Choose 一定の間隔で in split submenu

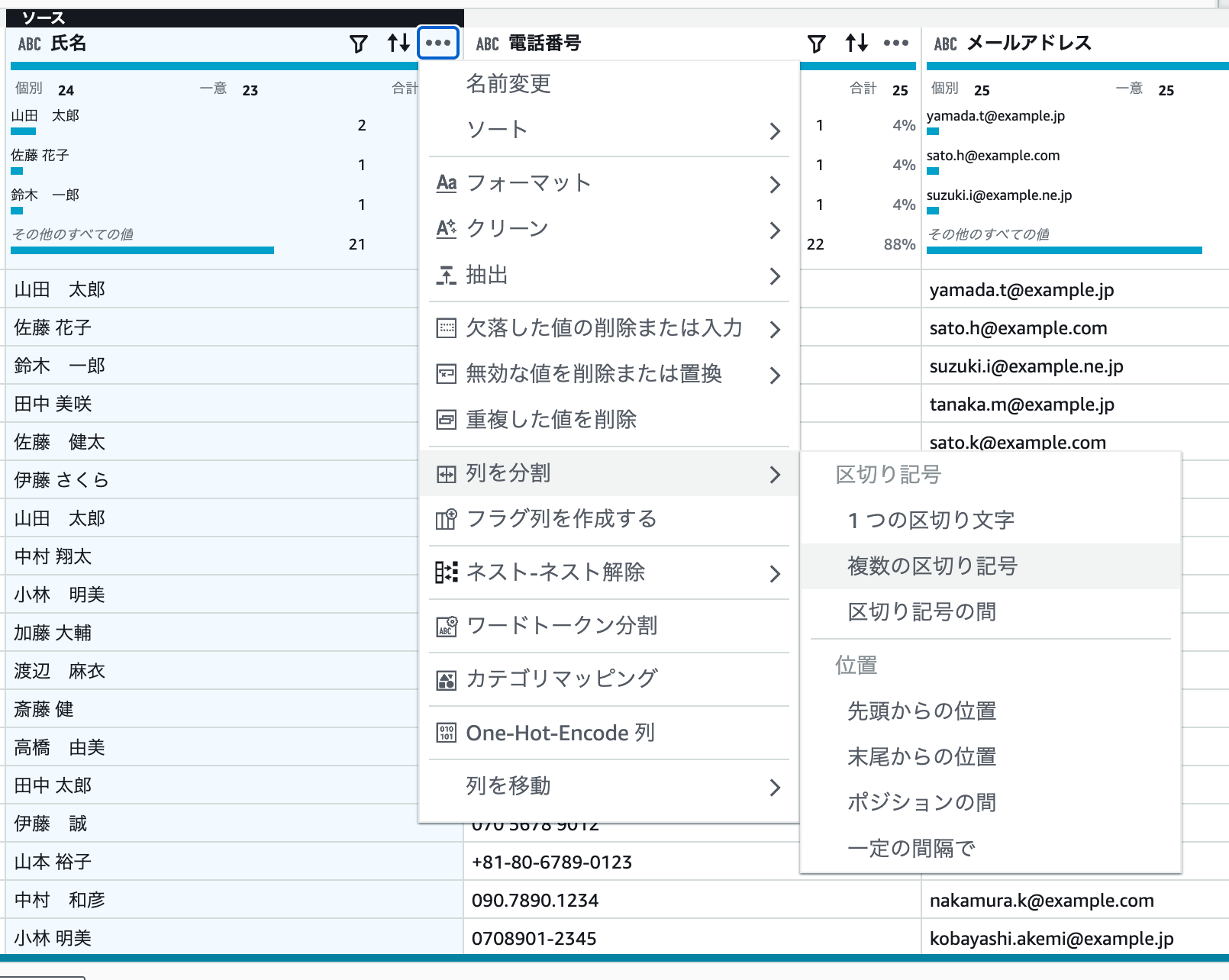click(x=991, y=849)
